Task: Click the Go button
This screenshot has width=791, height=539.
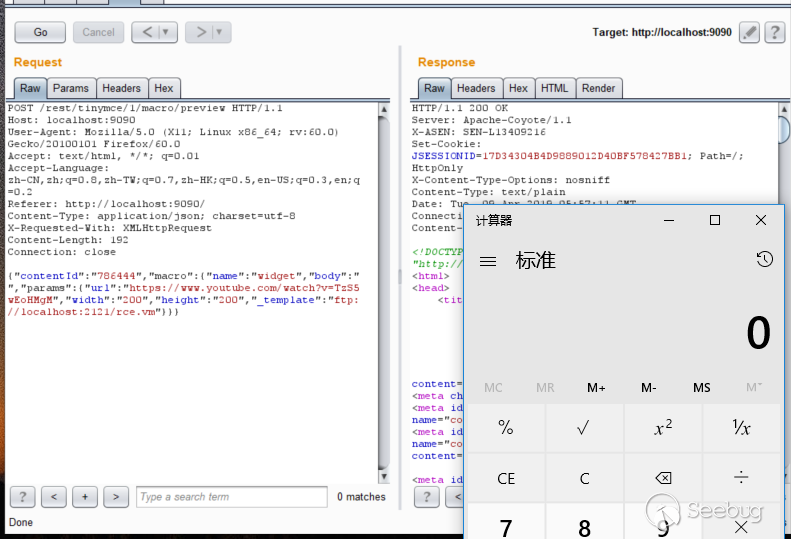Action: pyautogui.click(x=40, y=32)
